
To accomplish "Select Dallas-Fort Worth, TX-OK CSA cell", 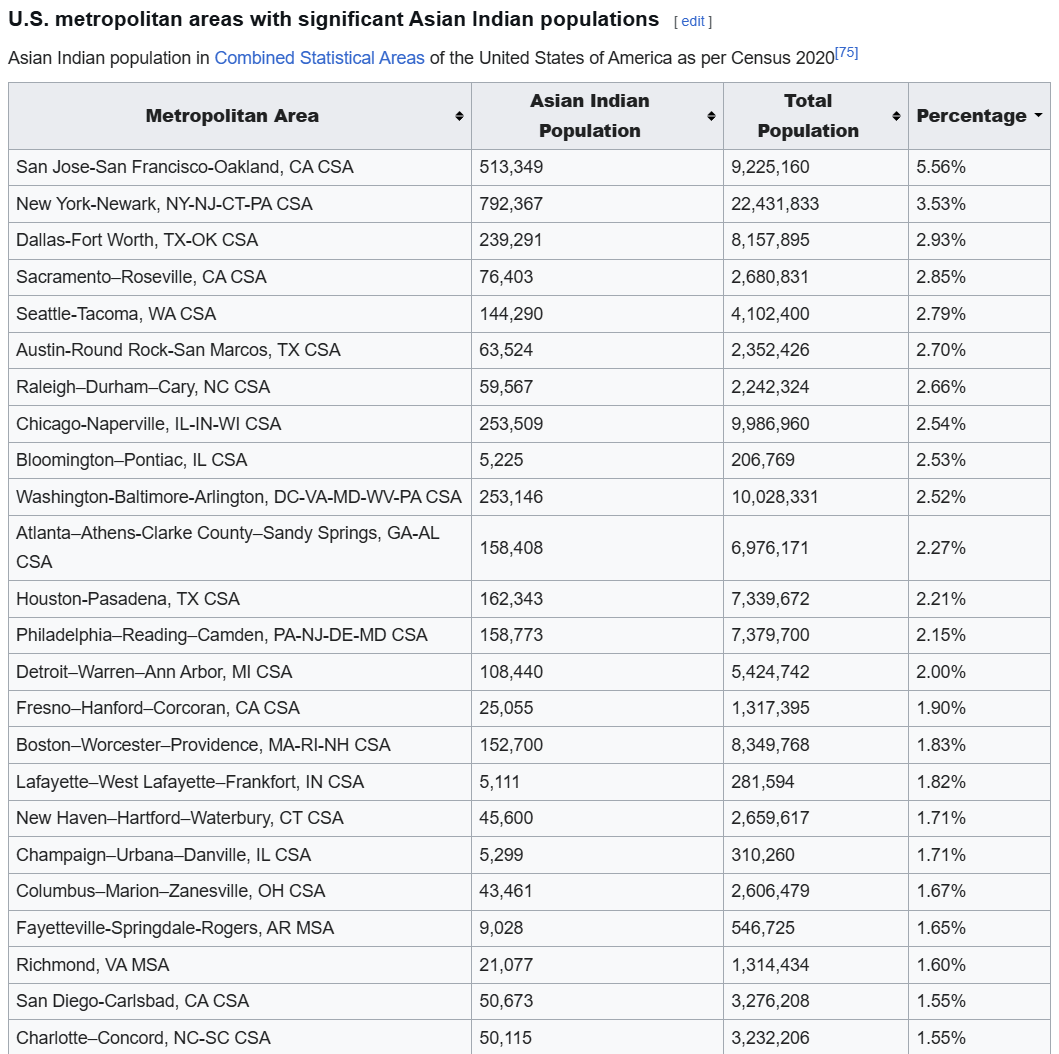I will coord(240,240).
